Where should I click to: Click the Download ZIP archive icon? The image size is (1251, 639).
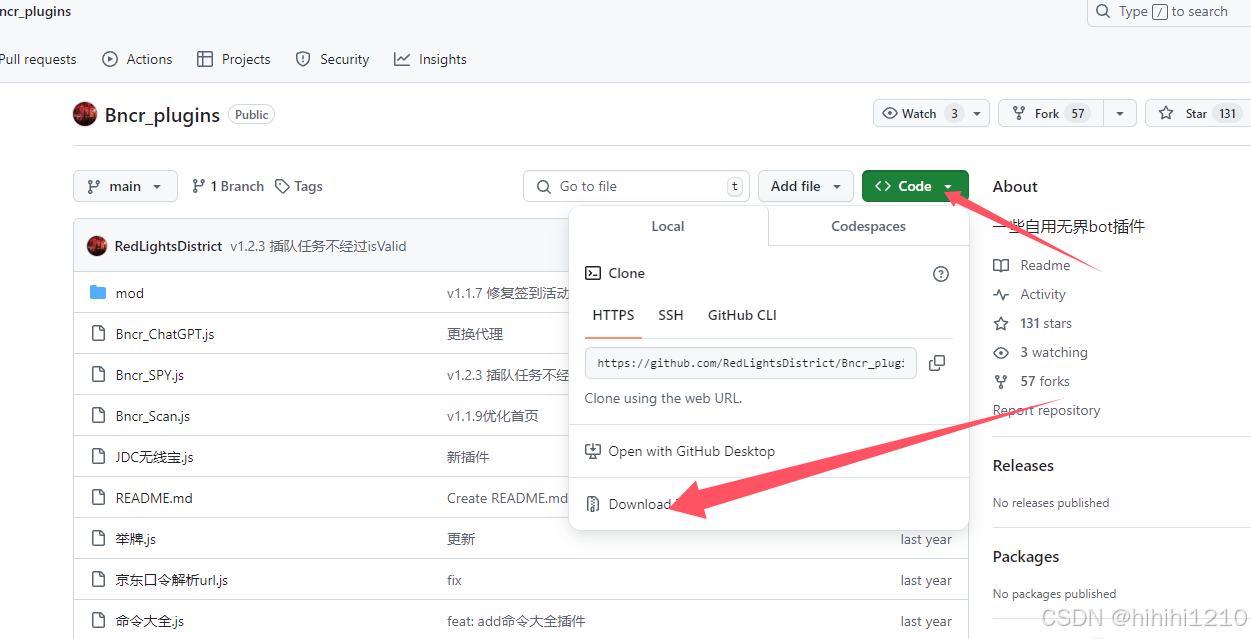click(593, 504)
